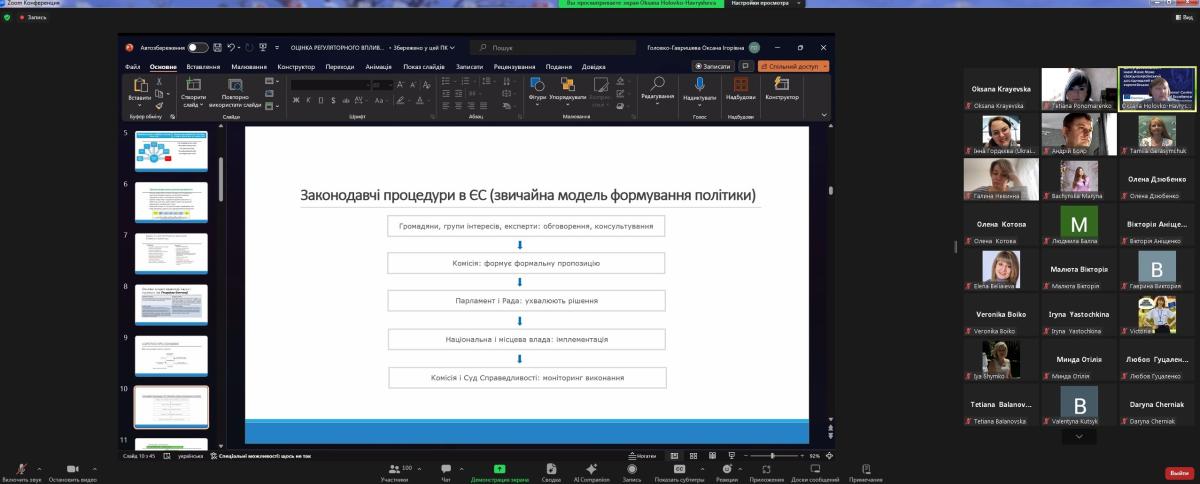The width and height of the screenshot is (1200, 484).
Task: Adjust the slide zoom slider in status bar
Action: point(772,456)
